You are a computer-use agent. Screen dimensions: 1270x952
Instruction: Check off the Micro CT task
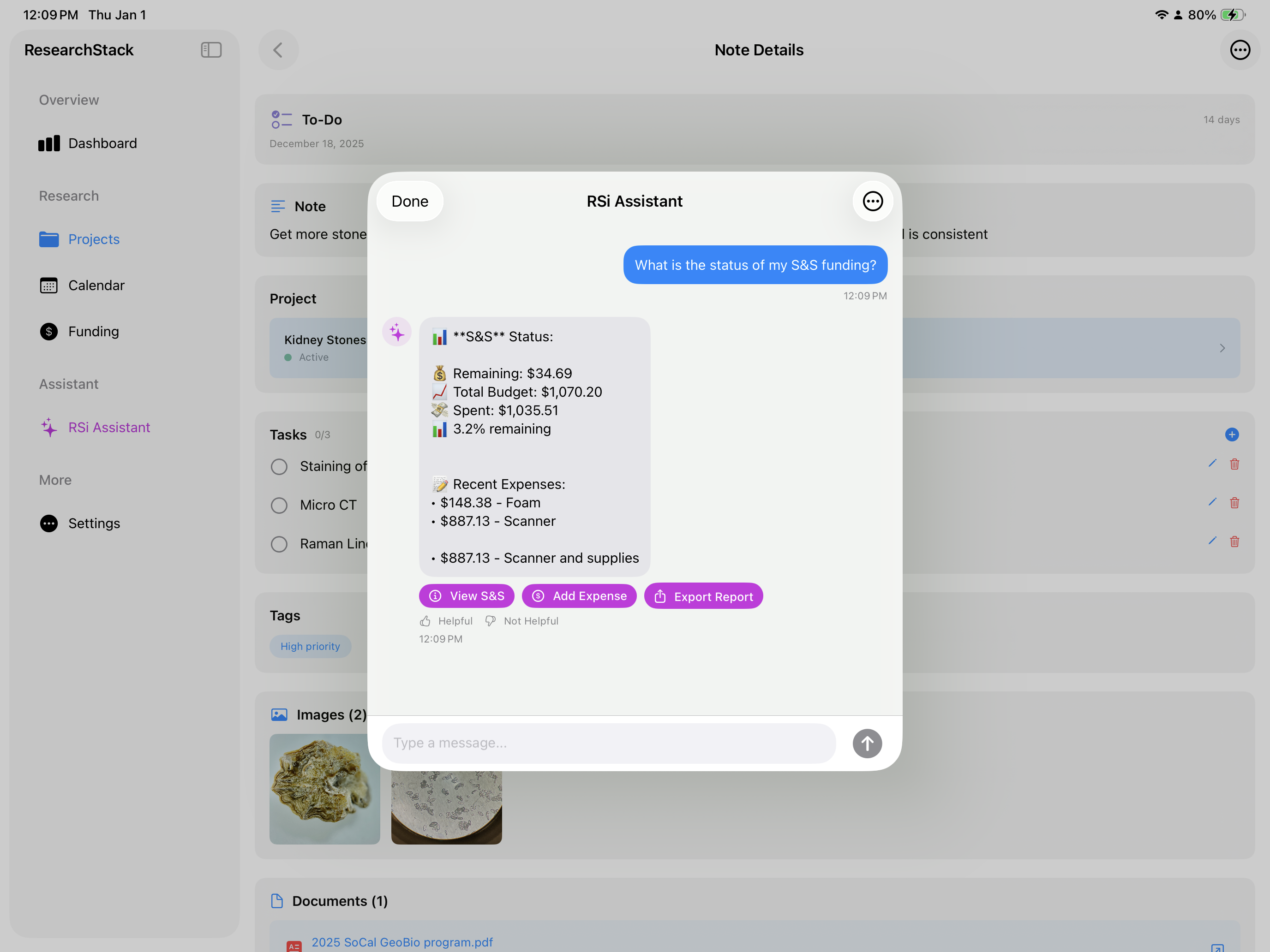coord(279,505)
